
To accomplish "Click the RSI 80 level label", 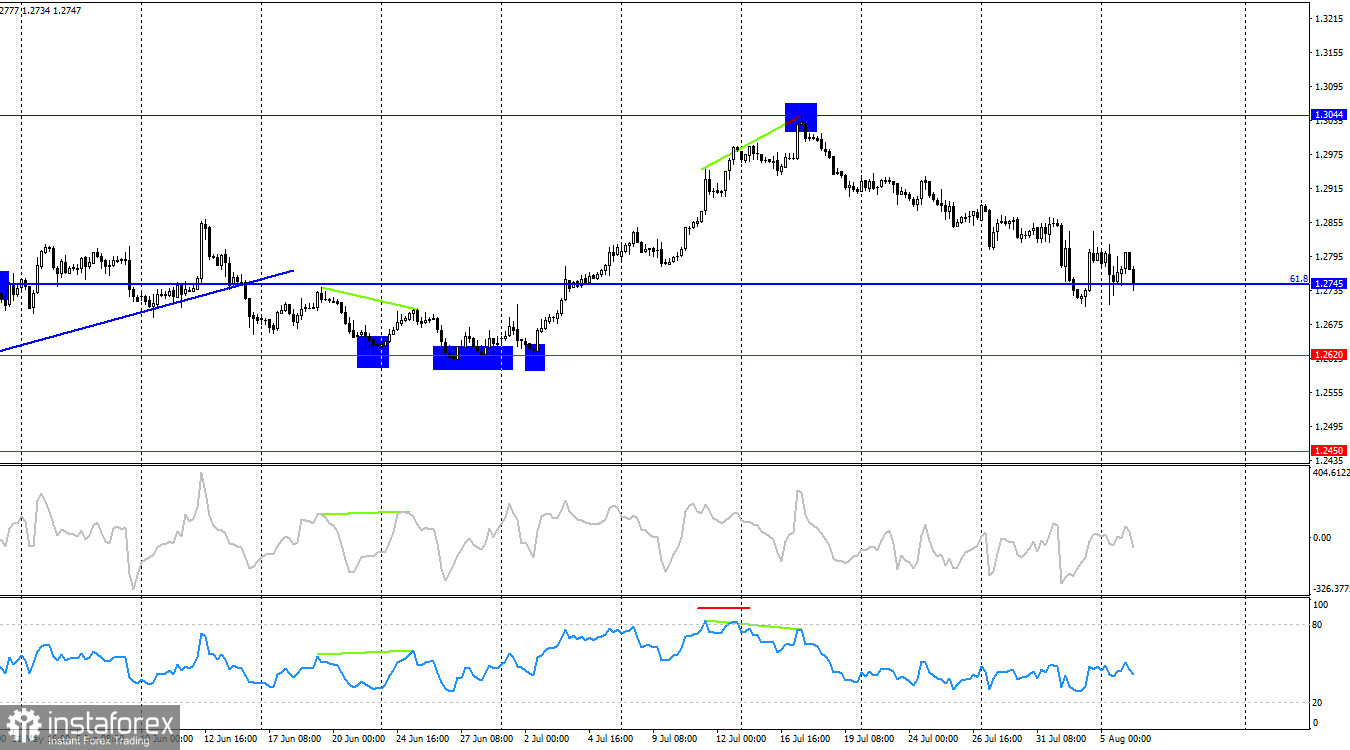I will 1318,625.
